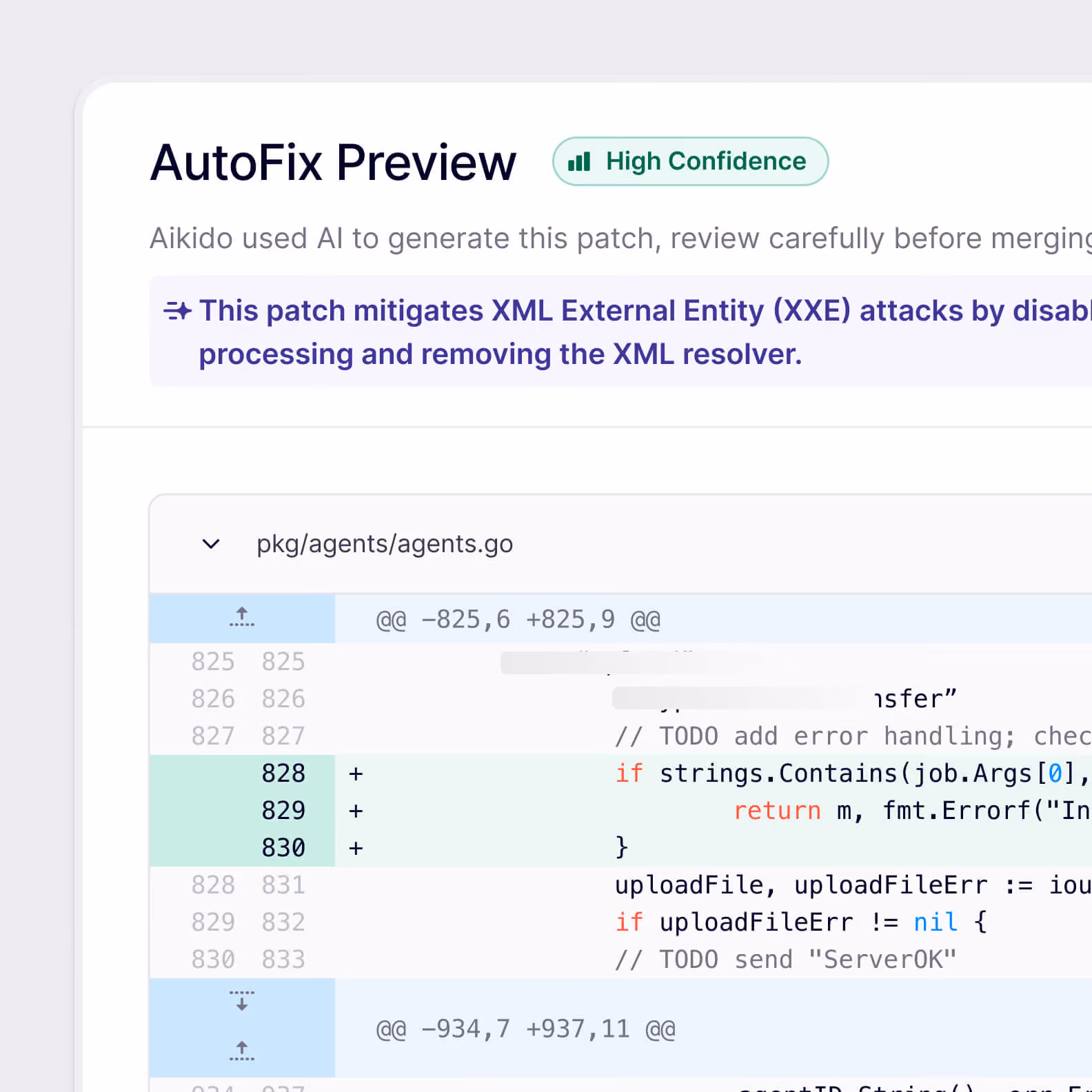Click new line number 831
The width and height of the screenshot is (1092, 1092).
click(283, 885)
